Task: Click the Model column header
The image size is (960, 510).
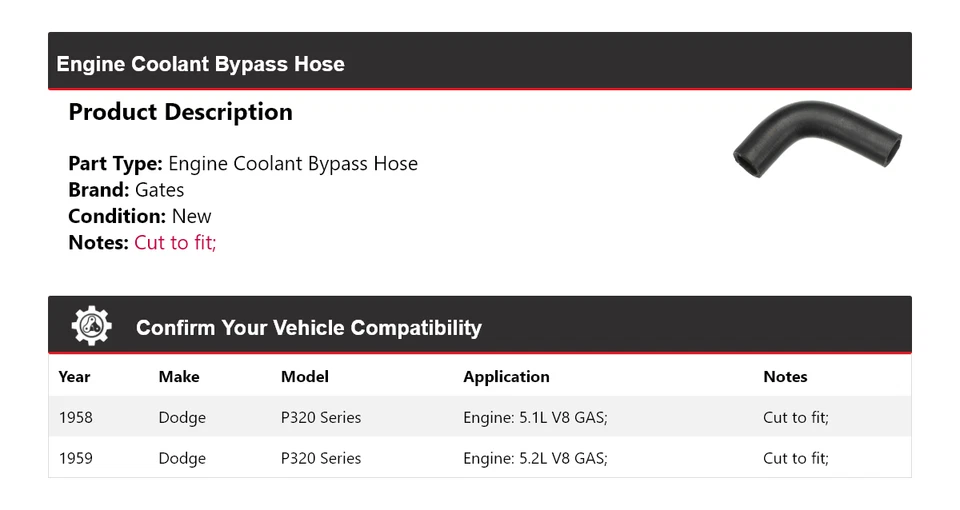Action: pos(304,377)
